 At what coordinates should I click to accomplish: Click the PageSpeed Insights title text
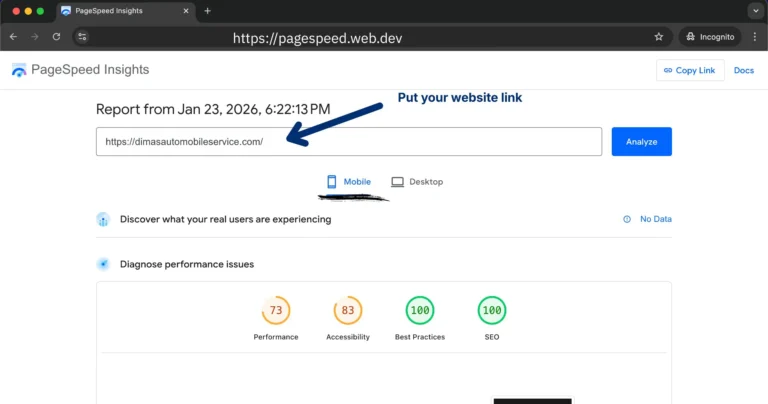90,70
